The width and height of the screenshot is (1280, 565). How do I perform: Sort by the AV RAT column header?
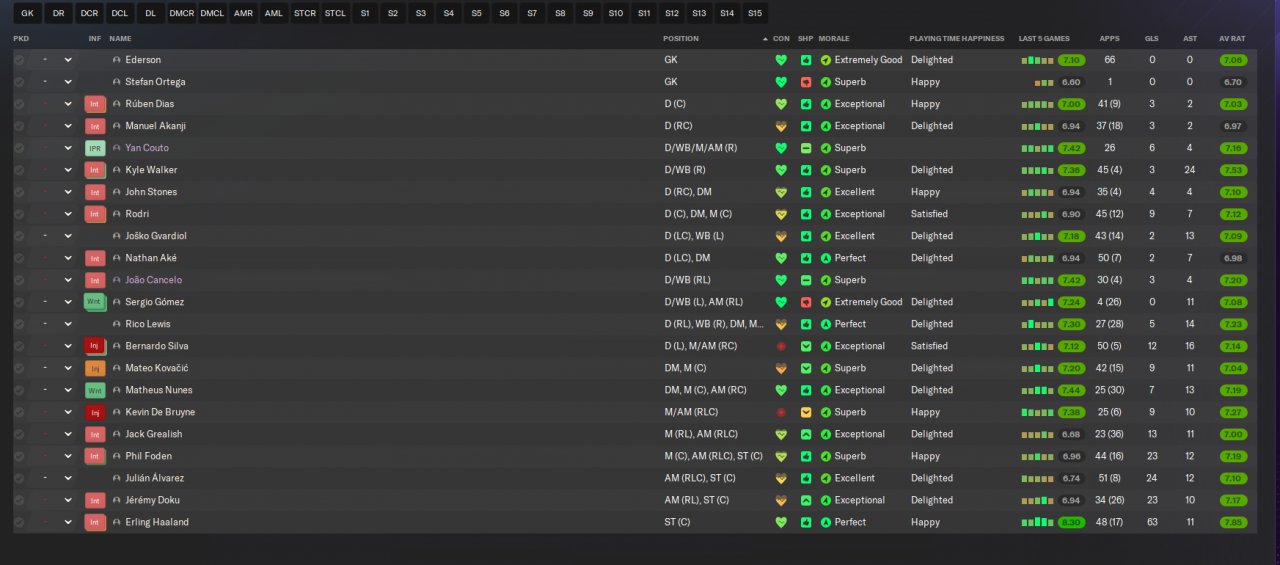coord(1232,38)
